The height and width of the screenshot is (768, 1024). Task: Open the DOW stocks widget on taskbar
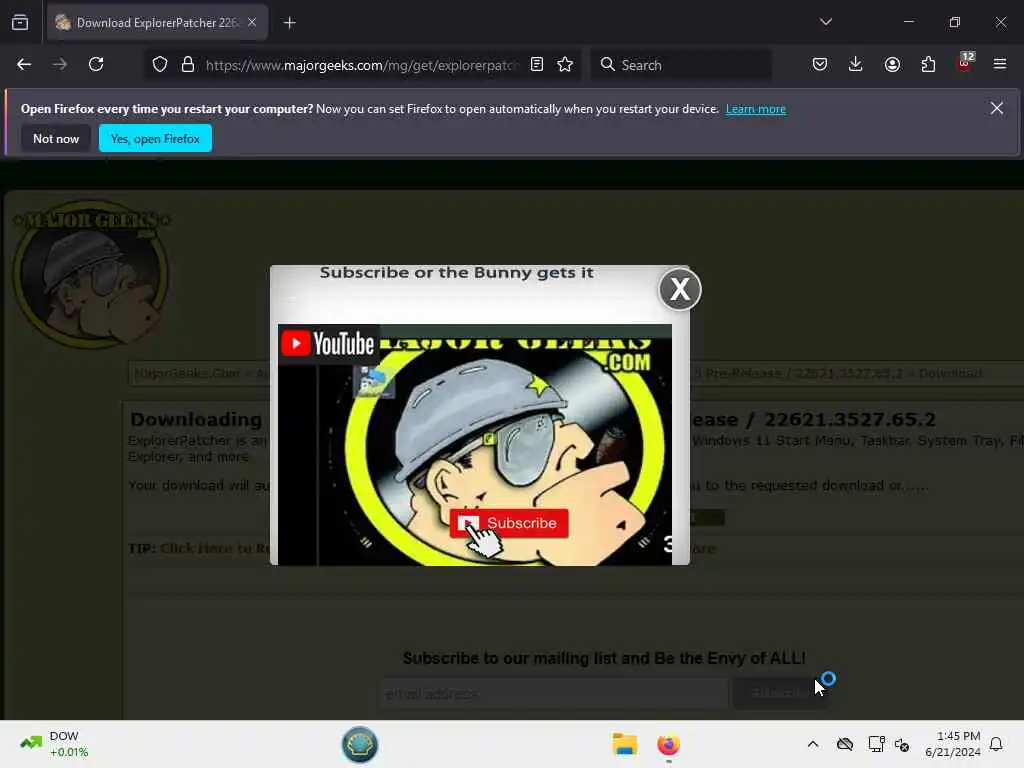point(55,744)
